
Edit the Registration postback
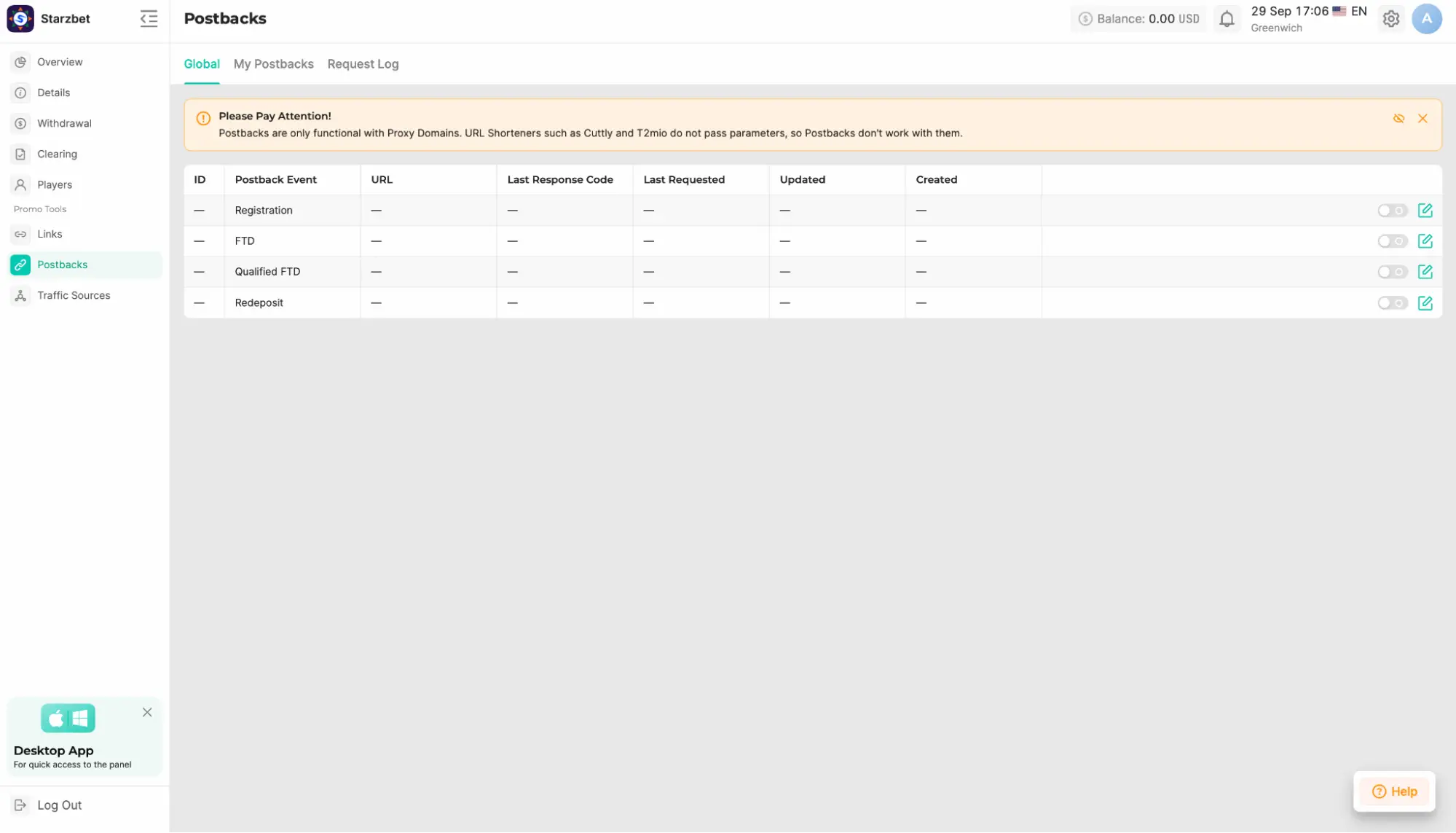coord(1425,211)
